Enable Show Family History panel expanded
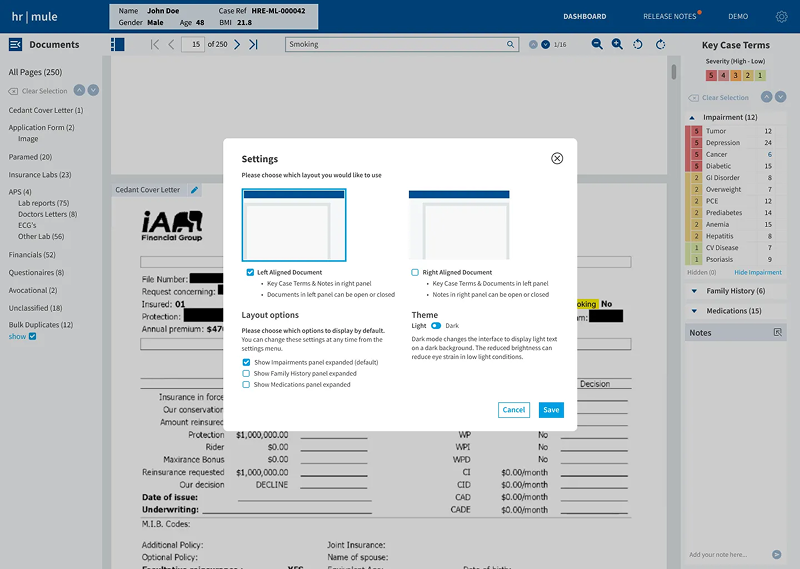This screenshot has width=800, height=569. tap(246, 374)
